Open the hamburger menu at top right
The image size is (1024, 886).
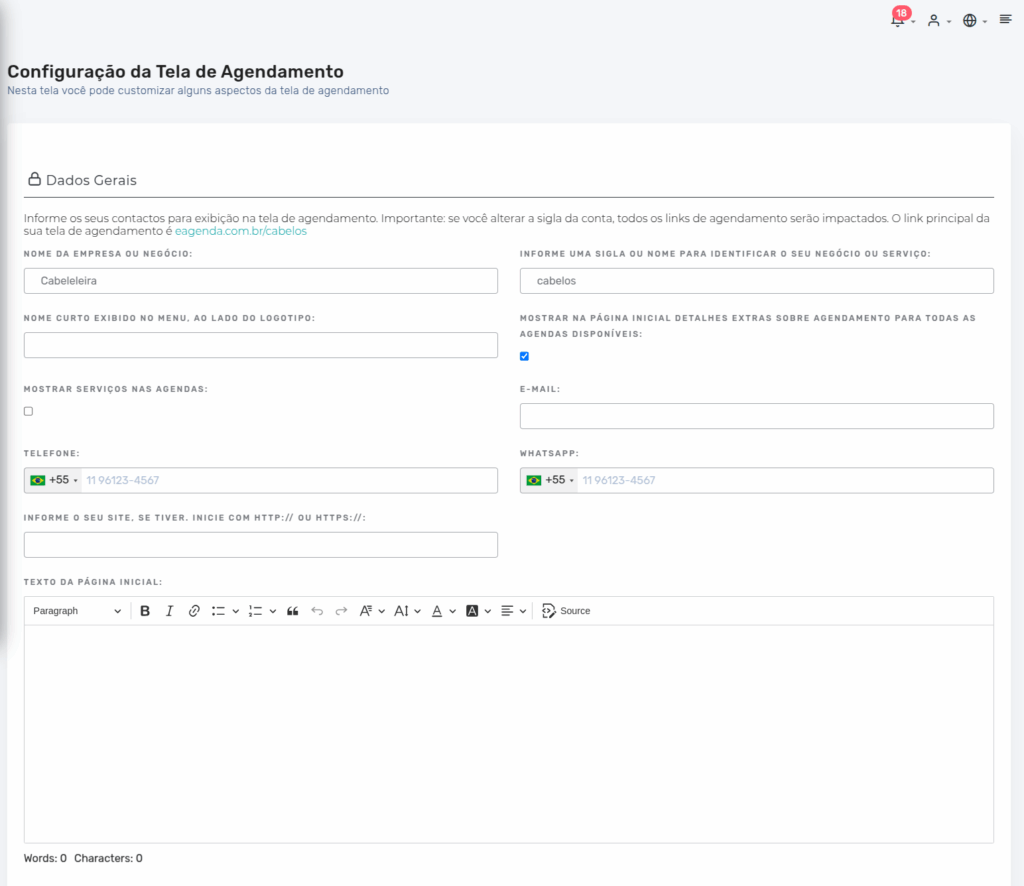1005,20
